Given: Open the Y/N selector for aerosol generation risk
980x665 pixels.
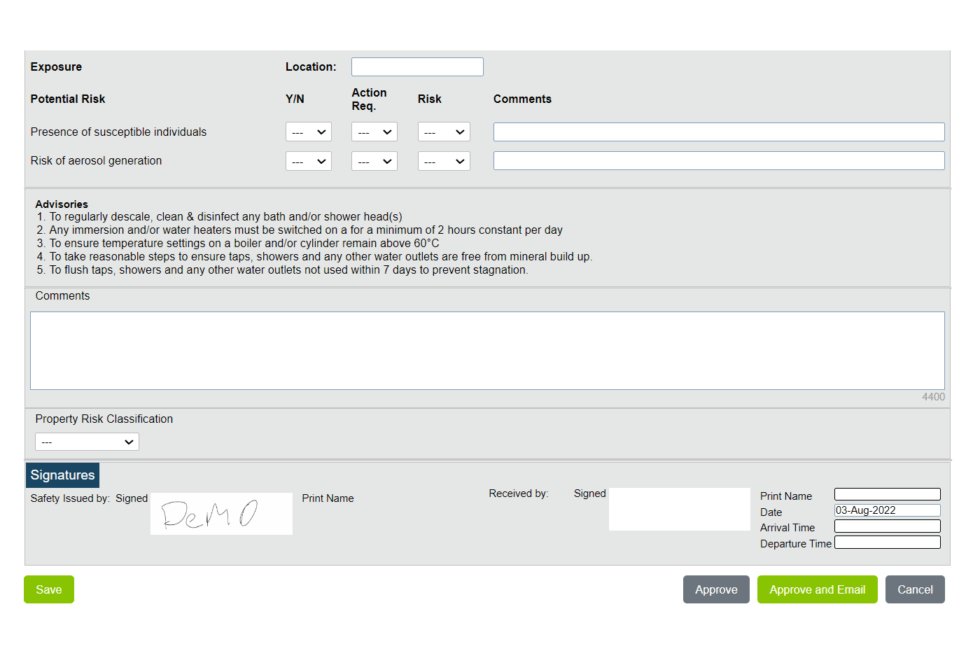Looking at the screenshot, I should [x=308, y=160].
